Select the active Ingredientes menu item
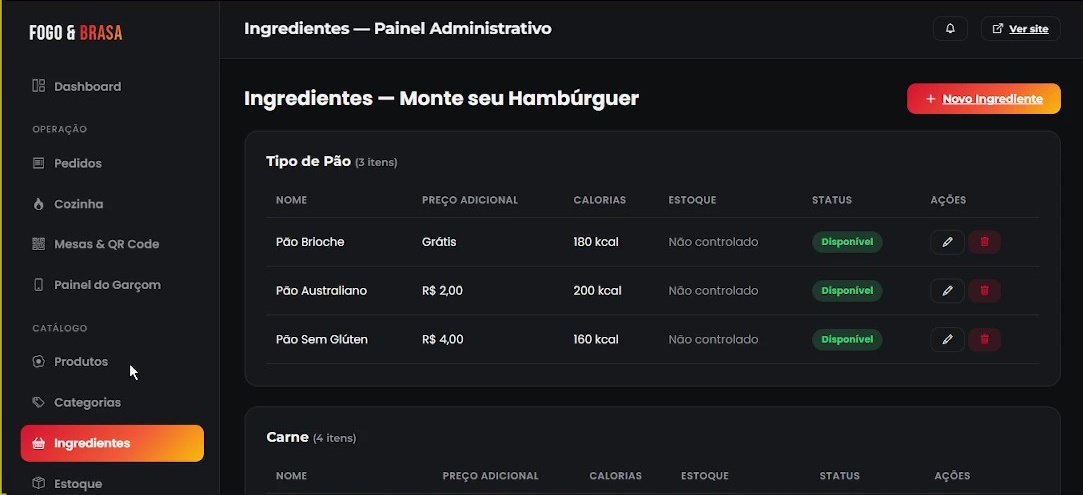 click(112, 443)
